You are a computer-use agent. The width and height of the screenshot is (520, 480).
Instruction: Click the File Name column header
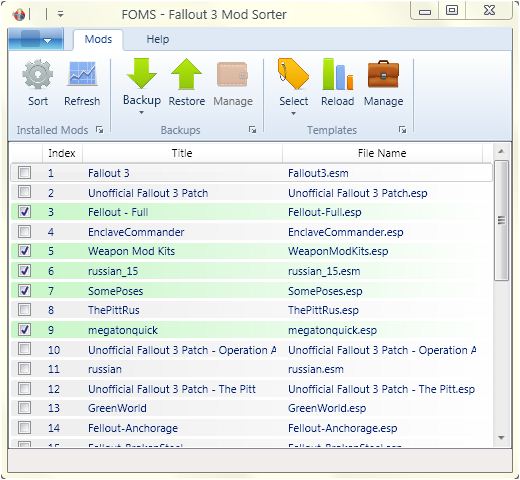pos(382,153)
